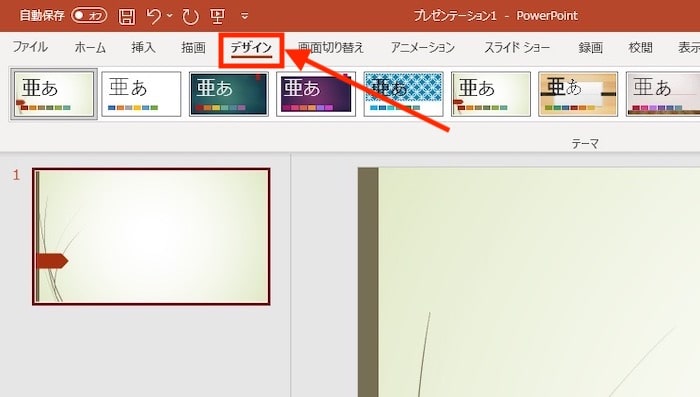This screenshot has height=397, width=700.
Task: Open the 校閲 (Review) tab
Action: (x=641, y=47)
